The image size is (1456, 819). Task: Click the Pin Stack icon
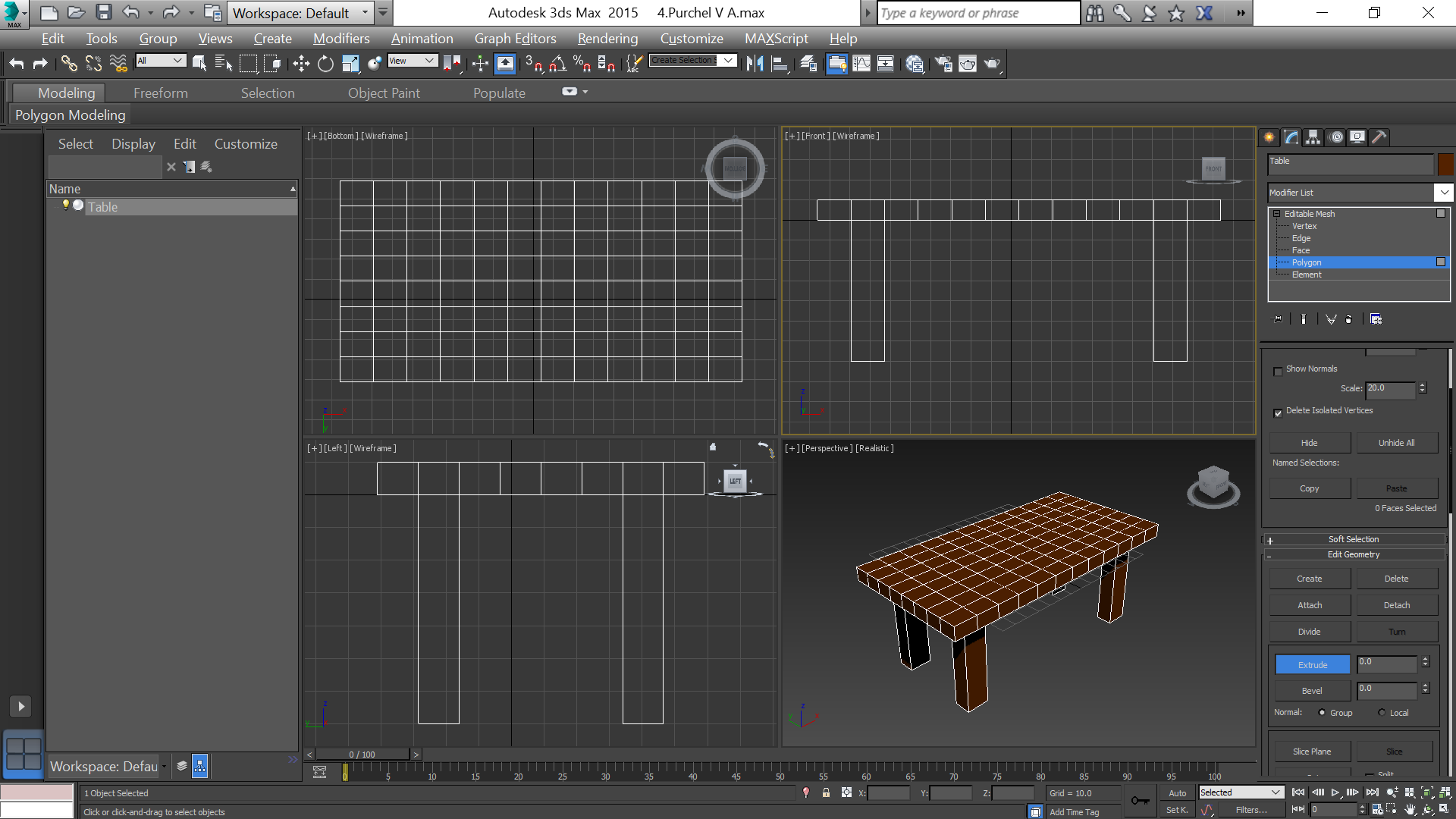[1278, 319]
